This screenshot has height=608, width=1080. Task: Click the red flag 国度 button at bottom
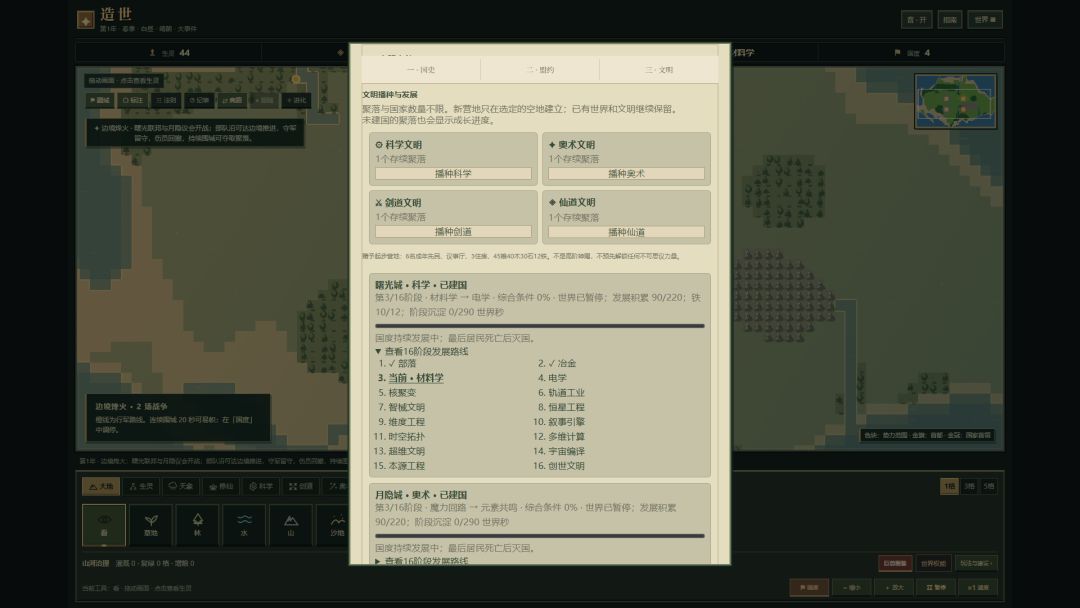[x=809, y=587]
